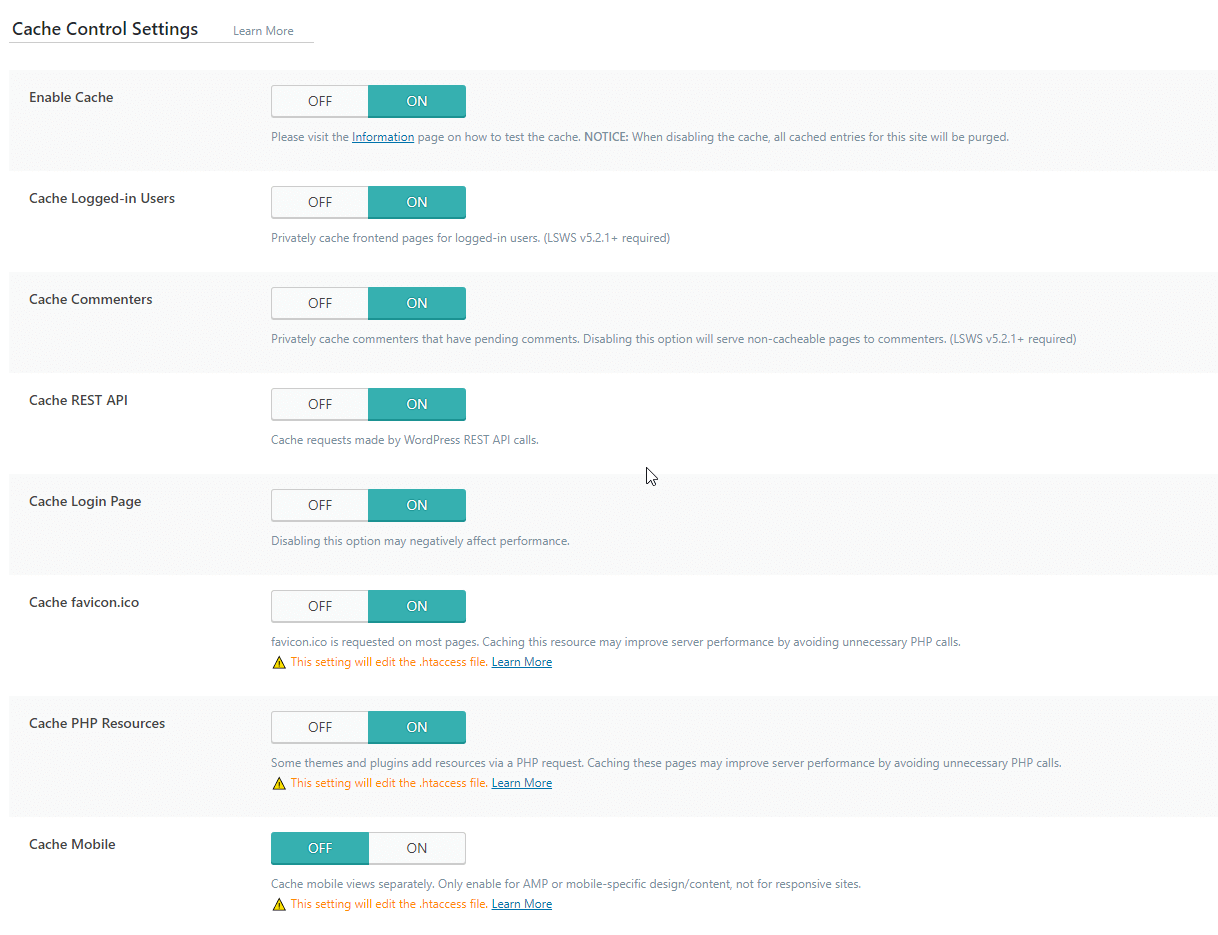The image size is (1218, 935).
Task: Select ON for Cache Logged-in Users
Action: tap(417, 202)
